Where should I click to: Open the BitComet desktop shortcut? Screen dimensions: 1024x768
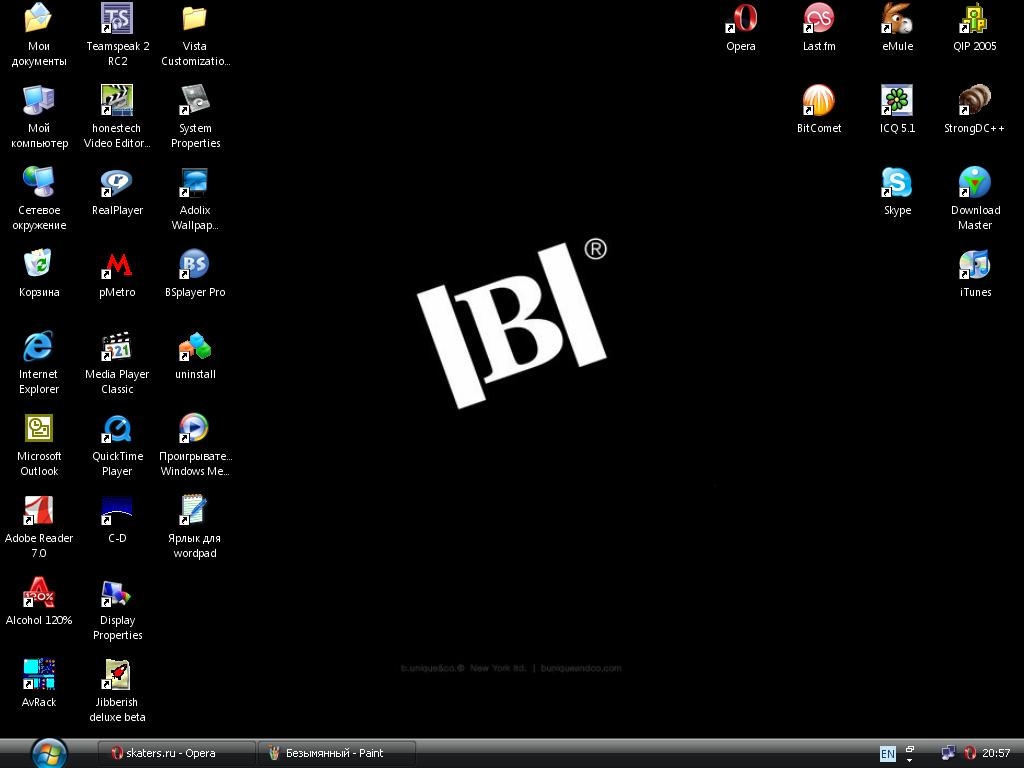click(819, 102)
